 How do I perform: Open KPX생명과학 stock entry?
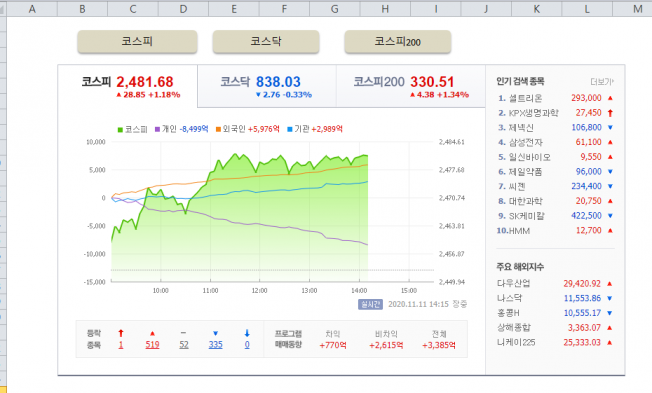(x=534, y=113)
